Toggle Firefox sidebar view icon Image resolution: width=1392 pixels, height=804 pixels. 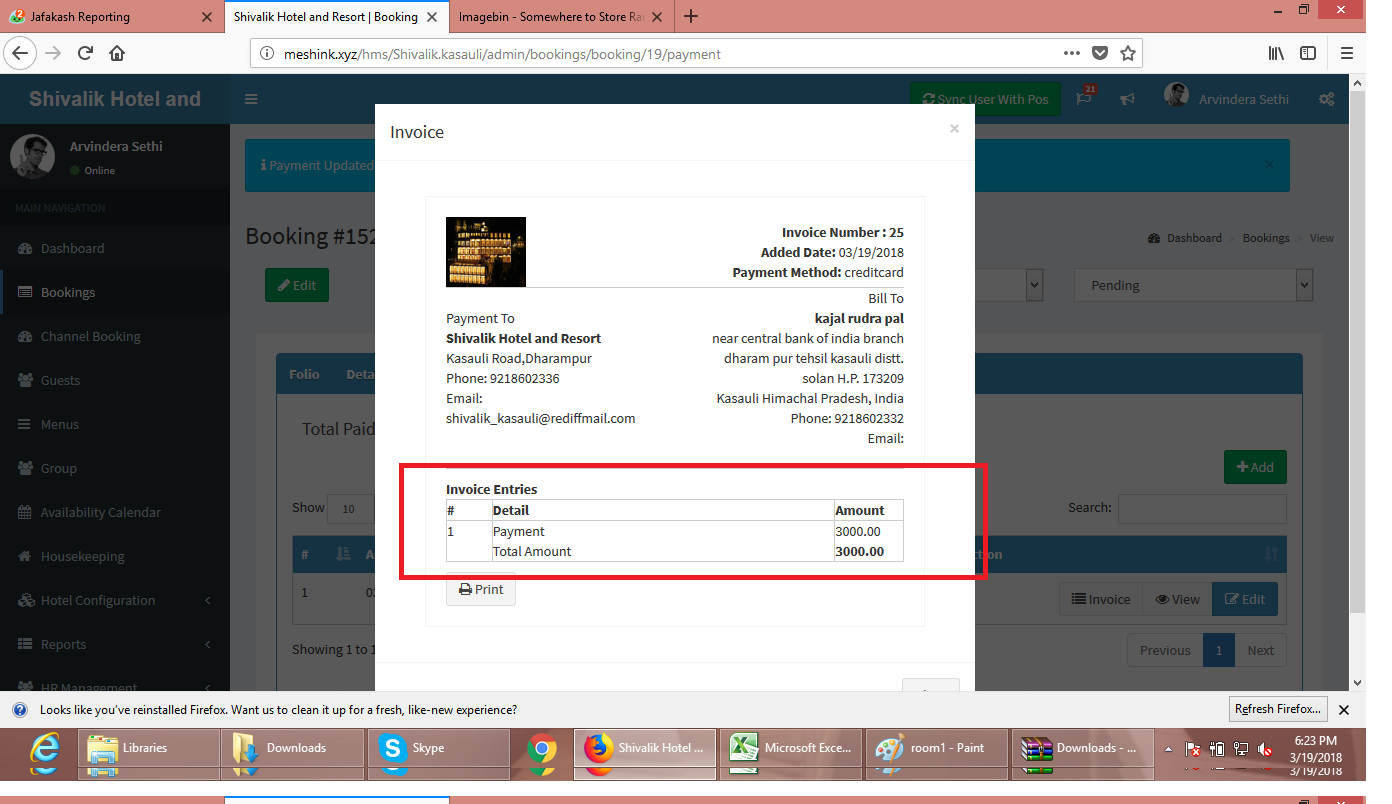pos(1308,53)
